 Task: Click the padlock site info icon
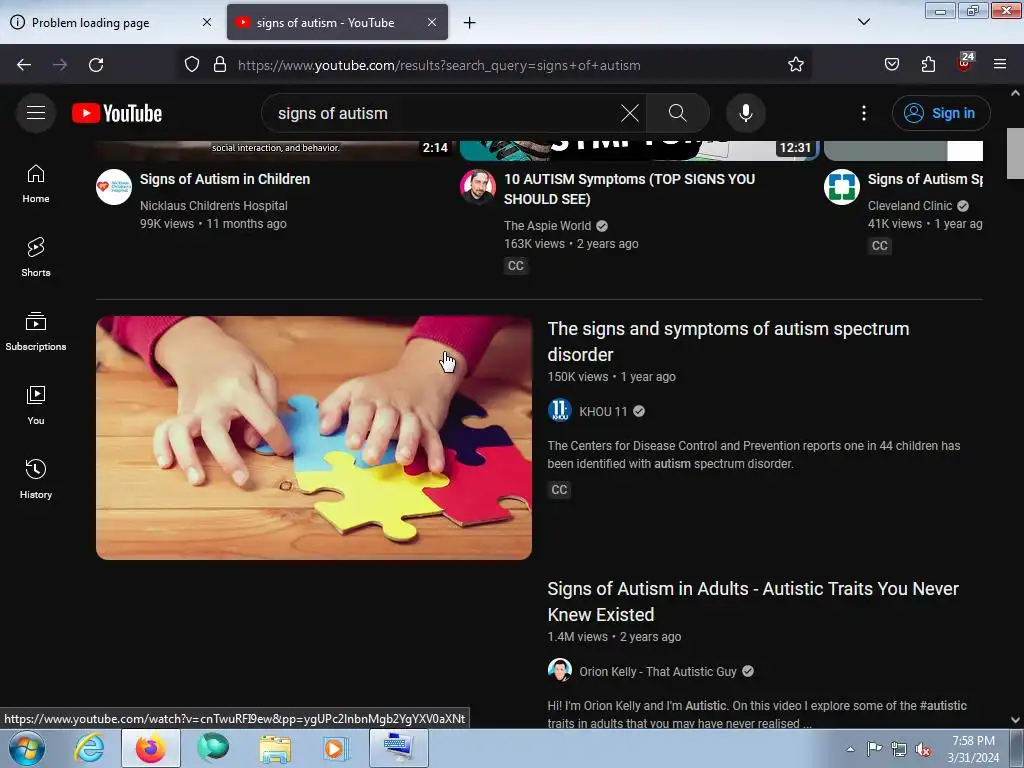pyautogui.click(x=220, y=65)
